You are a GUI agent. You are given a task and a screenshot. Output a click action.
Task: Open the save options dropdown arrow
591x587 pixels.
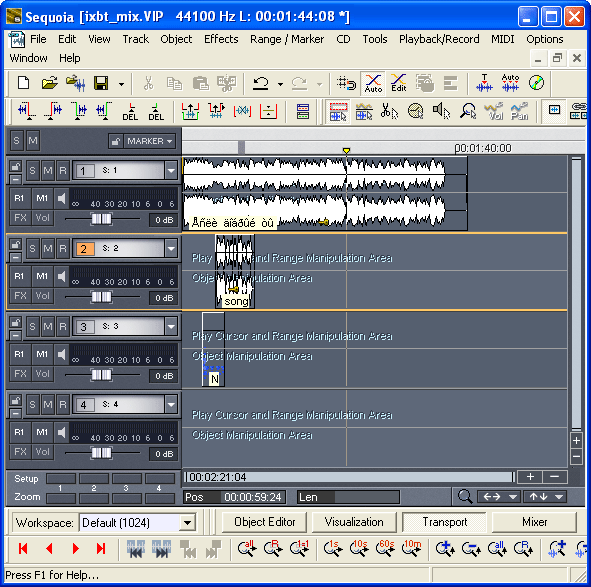click(x=121, y=84)
